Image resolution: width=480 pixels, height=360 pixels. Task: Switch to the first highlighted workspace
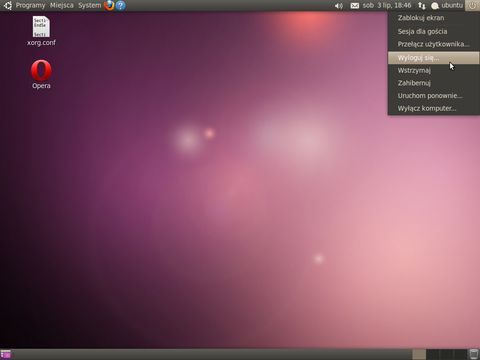(419, 354)
